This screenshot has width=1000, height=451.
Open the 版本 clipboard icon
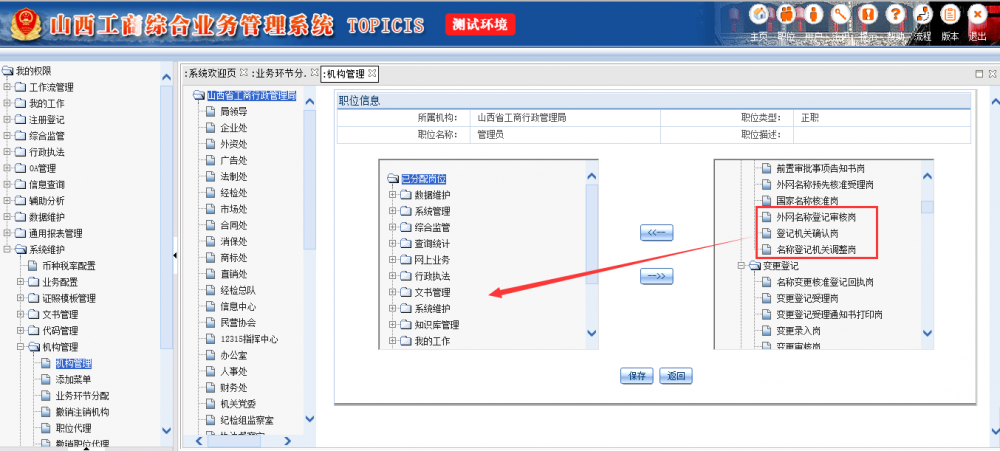pyautogui.click(x=950, y=15)
